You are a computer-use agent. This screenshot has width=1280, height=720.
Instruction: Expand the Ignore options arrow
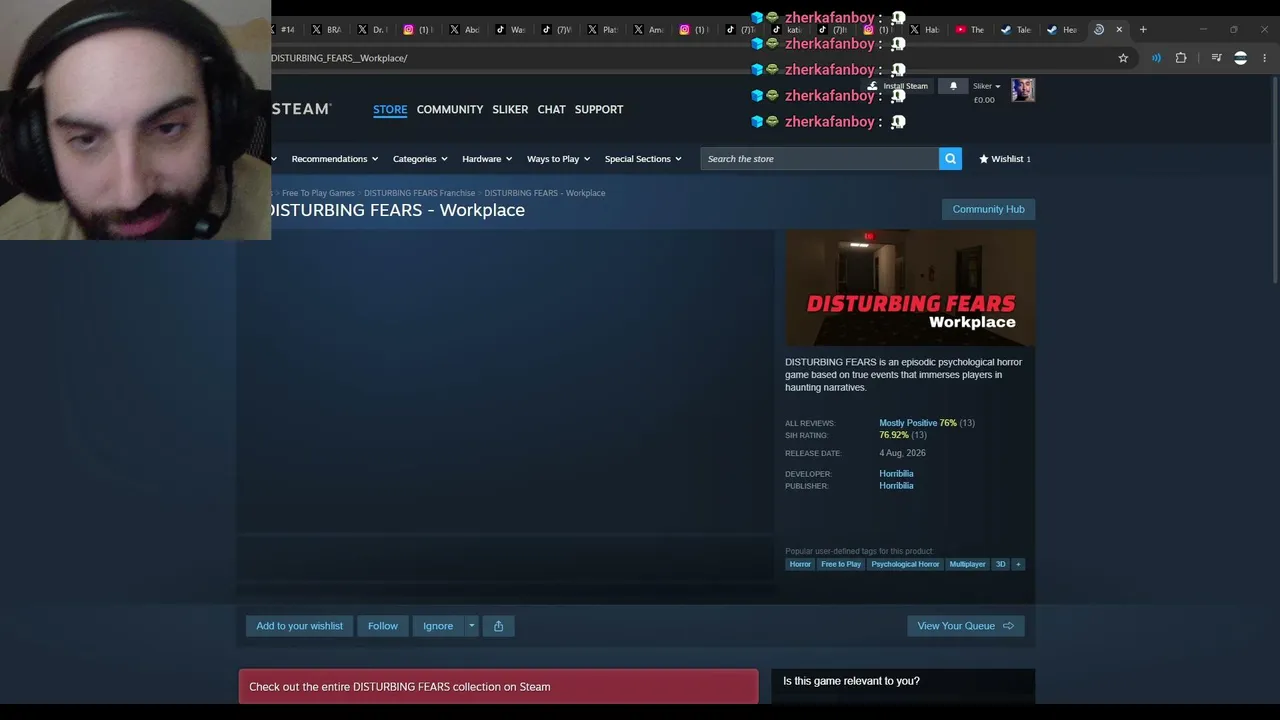point(471,626)
